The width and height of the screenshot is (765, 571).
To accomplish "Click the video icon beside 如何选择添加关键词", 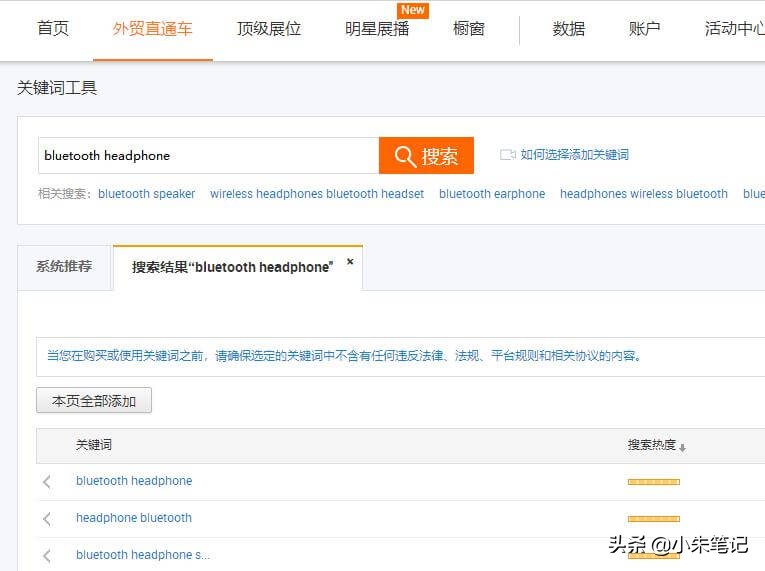I will pyautogui.click(x=507, y=155).
